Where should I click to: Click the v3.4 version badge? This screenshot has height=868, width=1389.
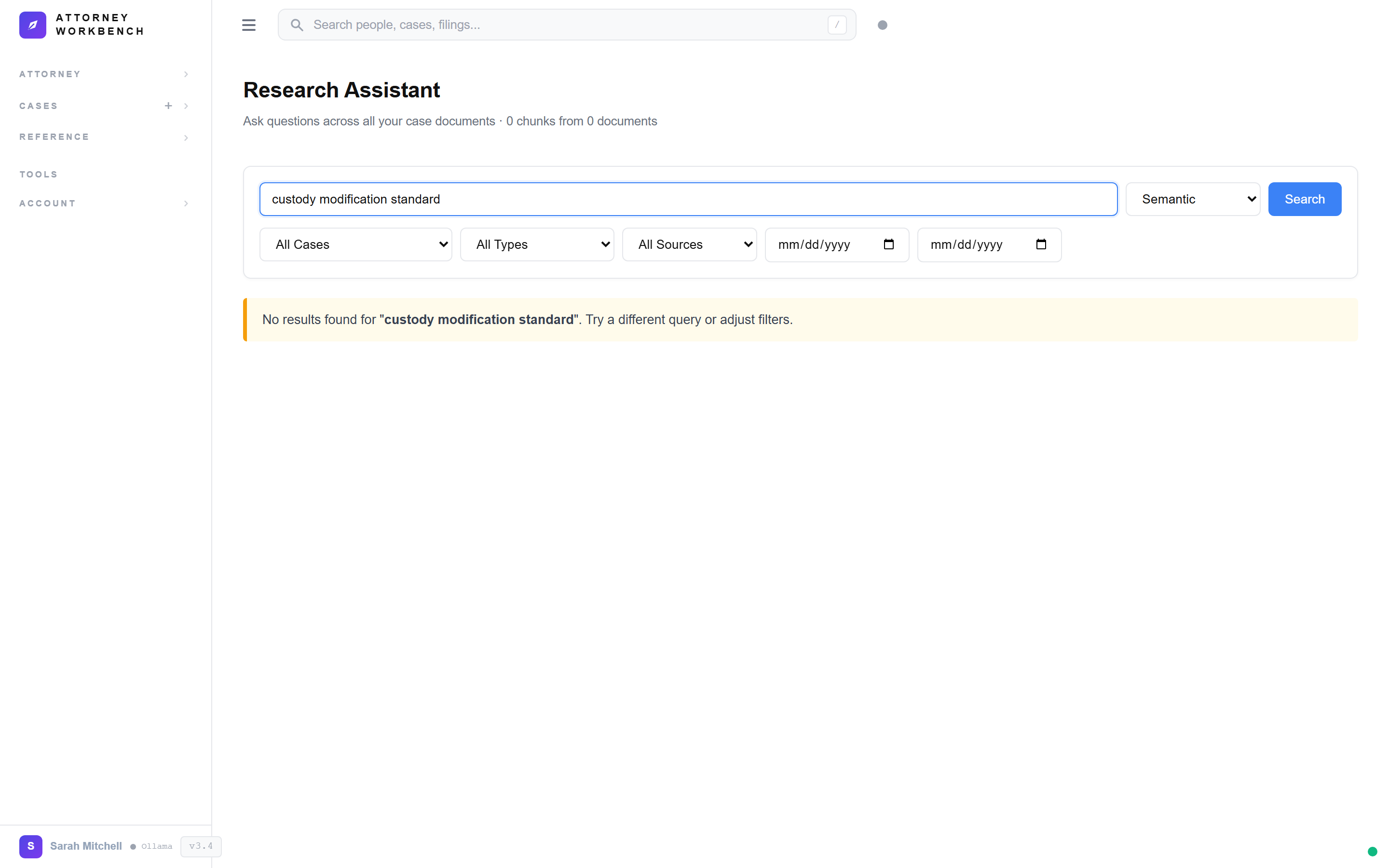click(200, 846)
